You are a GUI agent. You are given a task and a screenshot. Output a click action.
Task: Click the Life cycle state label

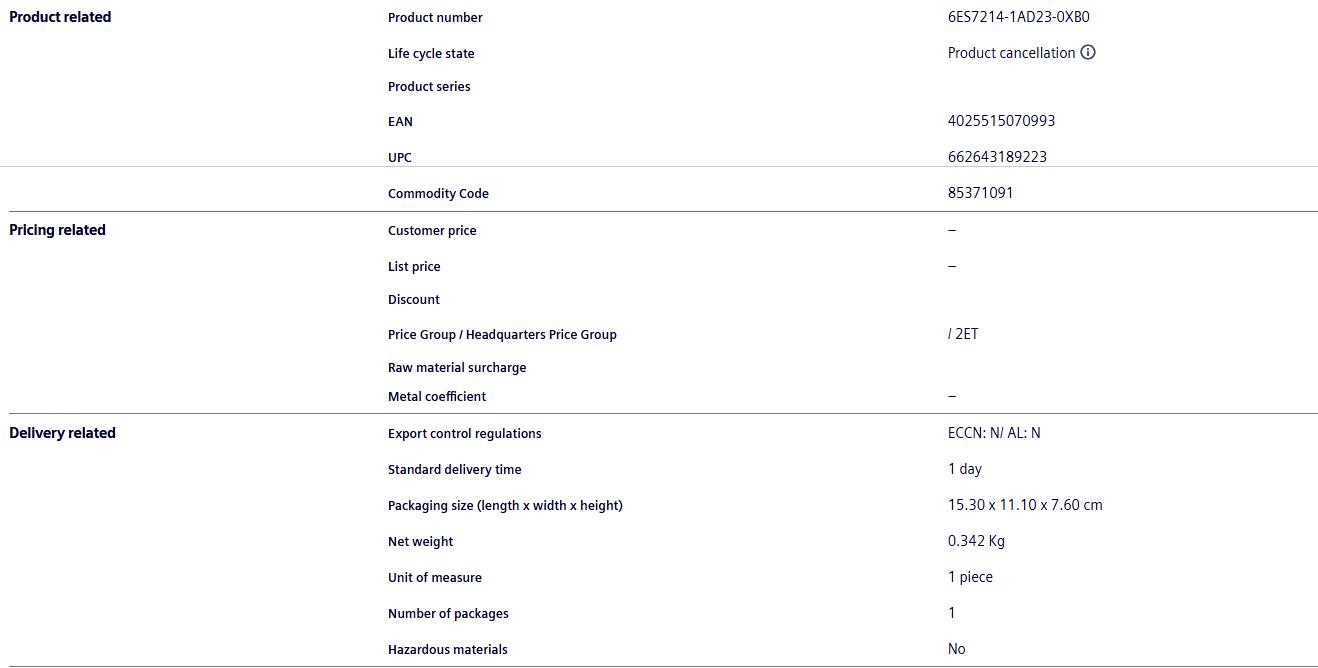tap(431, 54)
